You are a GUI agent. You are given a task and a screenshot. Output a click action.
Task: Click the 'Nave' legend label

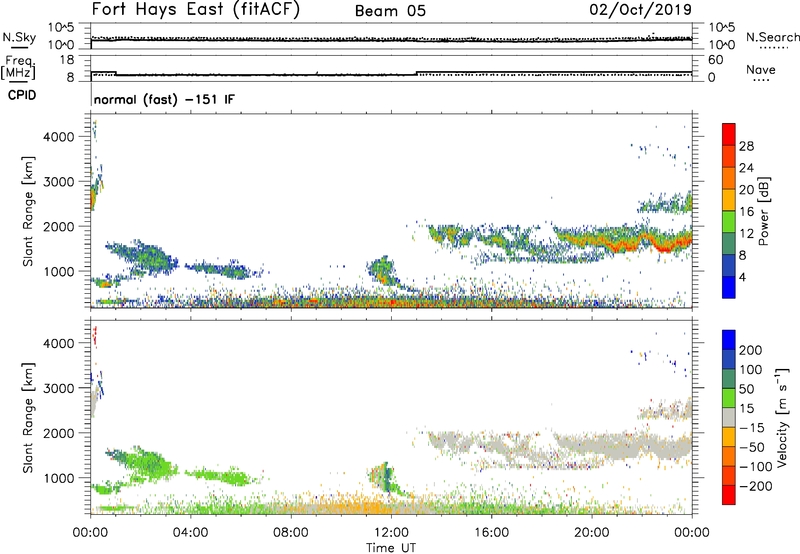[x=761, y=70]
